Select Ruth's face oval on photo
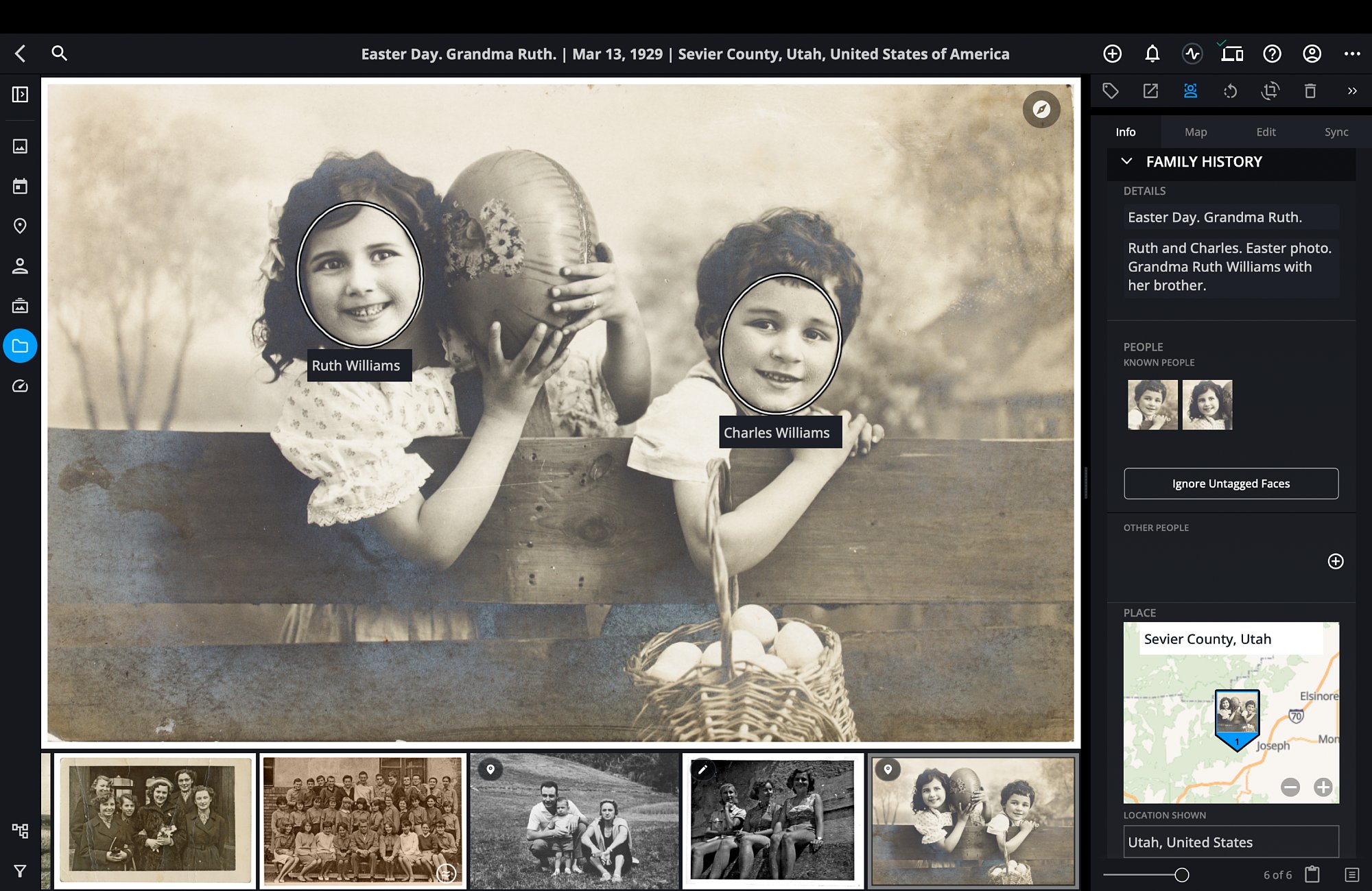1372x891 pixels. [359, 274]
